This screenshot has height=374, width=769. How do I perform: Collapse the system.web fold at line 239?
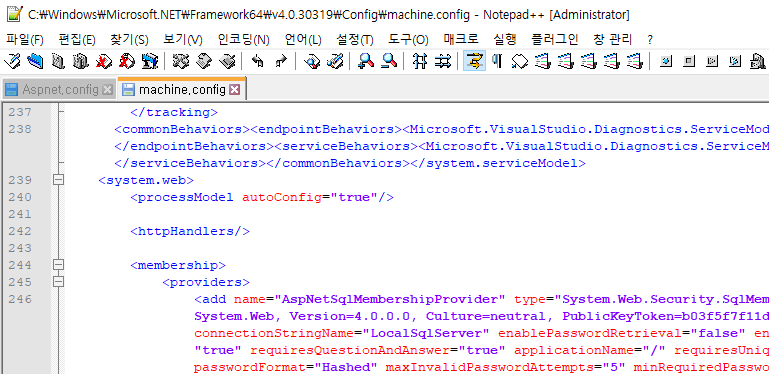[x=58, y=180]
